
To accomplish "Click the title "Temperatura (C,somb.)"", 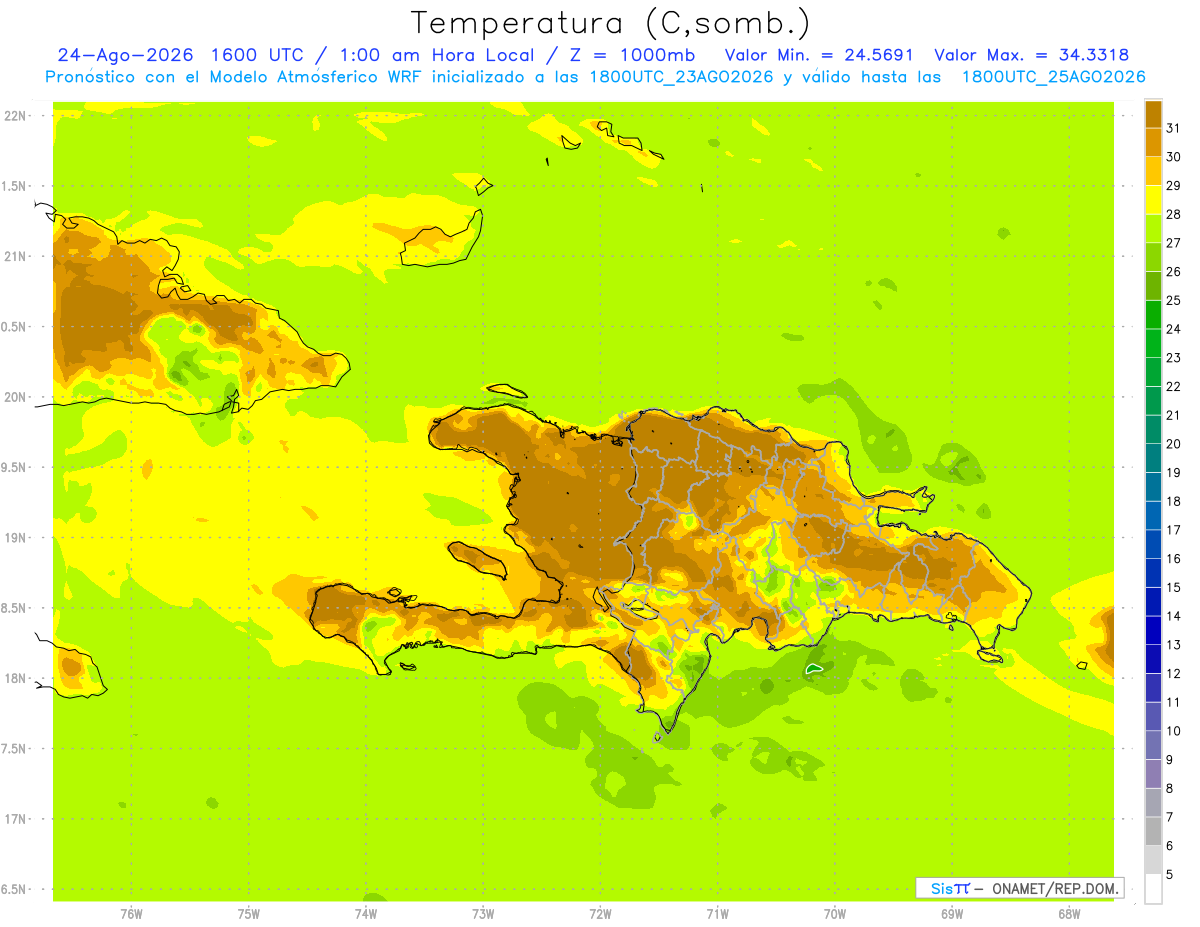I will pos(611,24).
